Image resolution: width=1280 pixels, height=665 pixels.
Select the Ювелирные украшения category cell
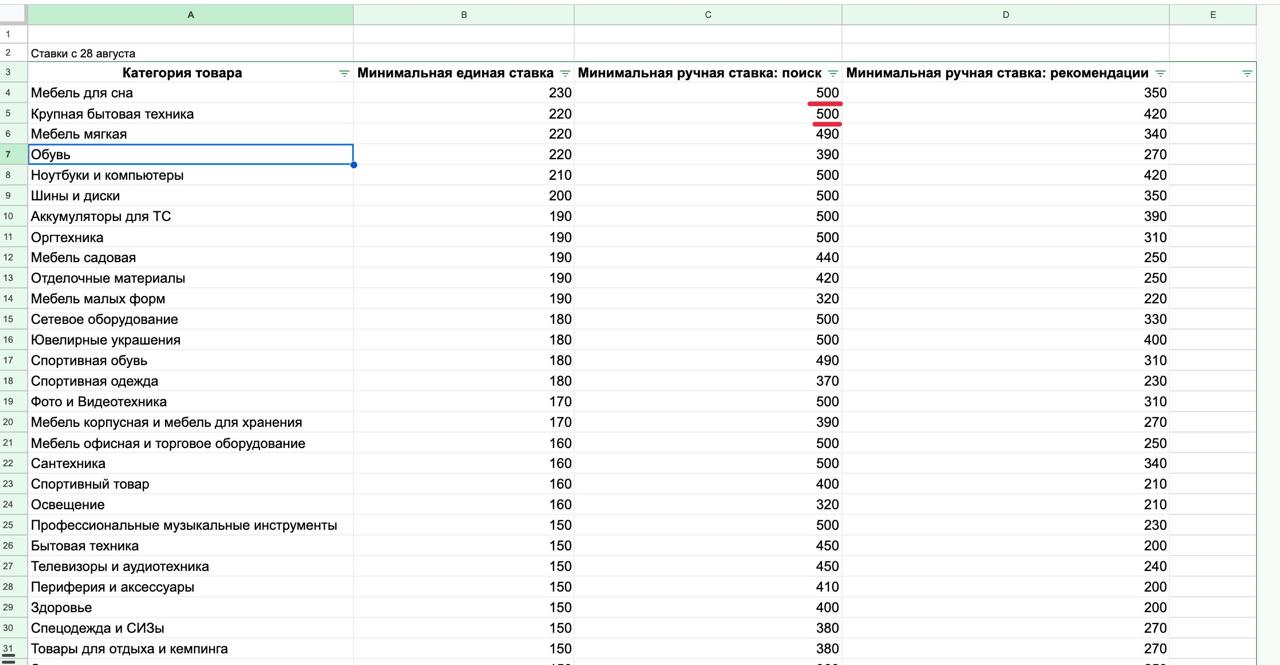click(190, 340)
